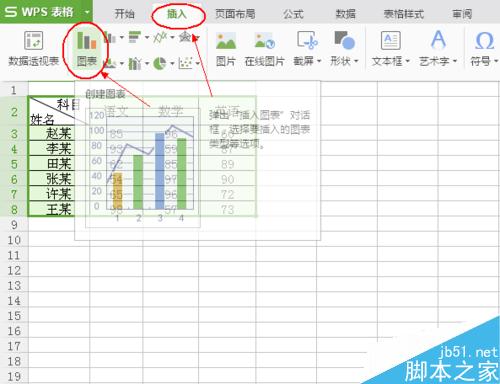Select the scatter chart icon
This screenshot has width=500, height=384.
pyautogui.click(x=185, y=63)
